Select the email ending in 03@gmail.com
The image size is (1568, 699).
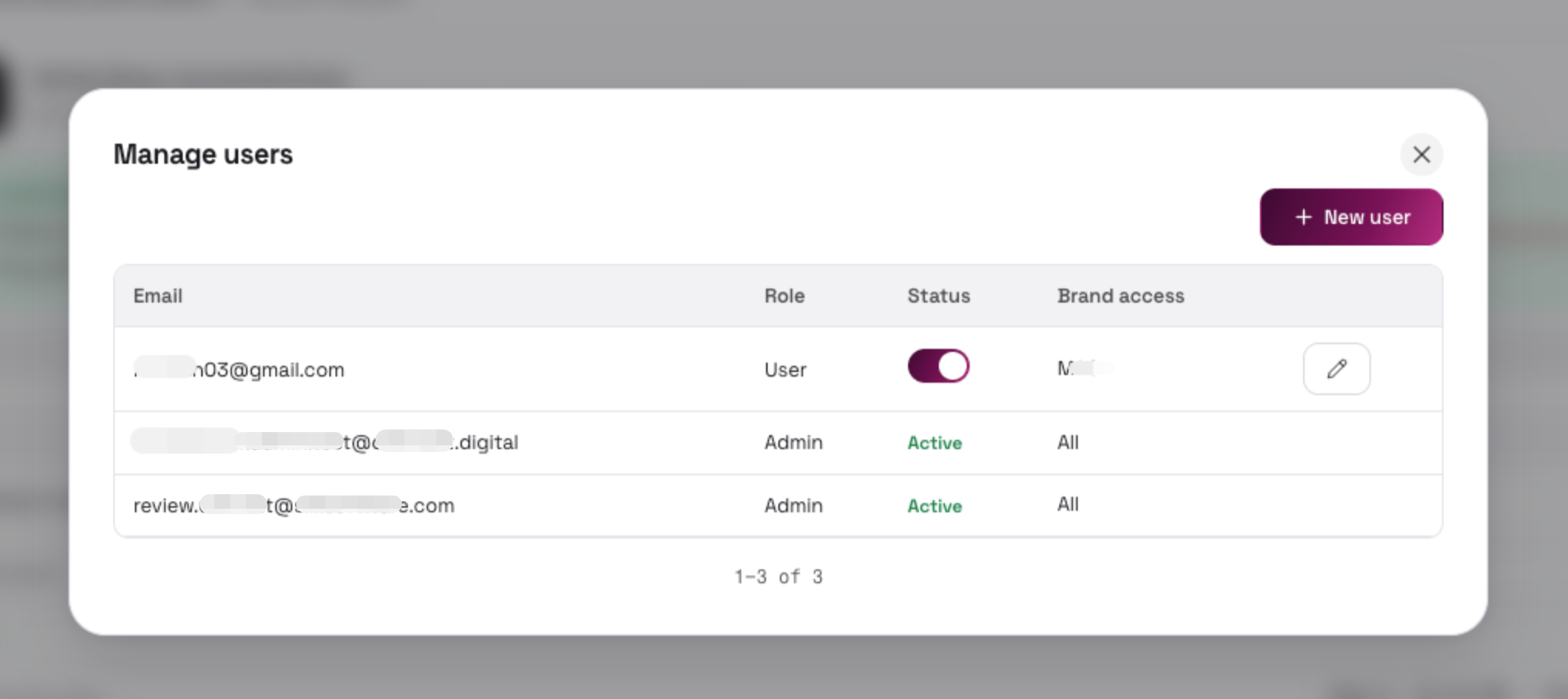click(239, 369)
